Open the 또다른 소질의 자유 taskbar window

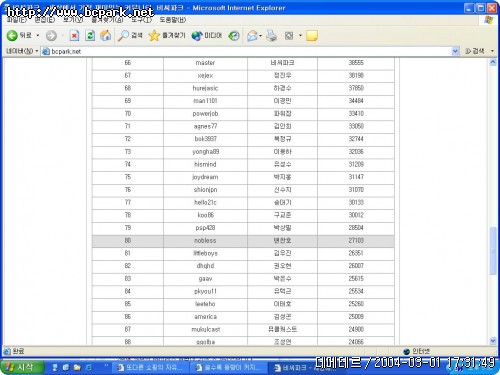(151, 368)
